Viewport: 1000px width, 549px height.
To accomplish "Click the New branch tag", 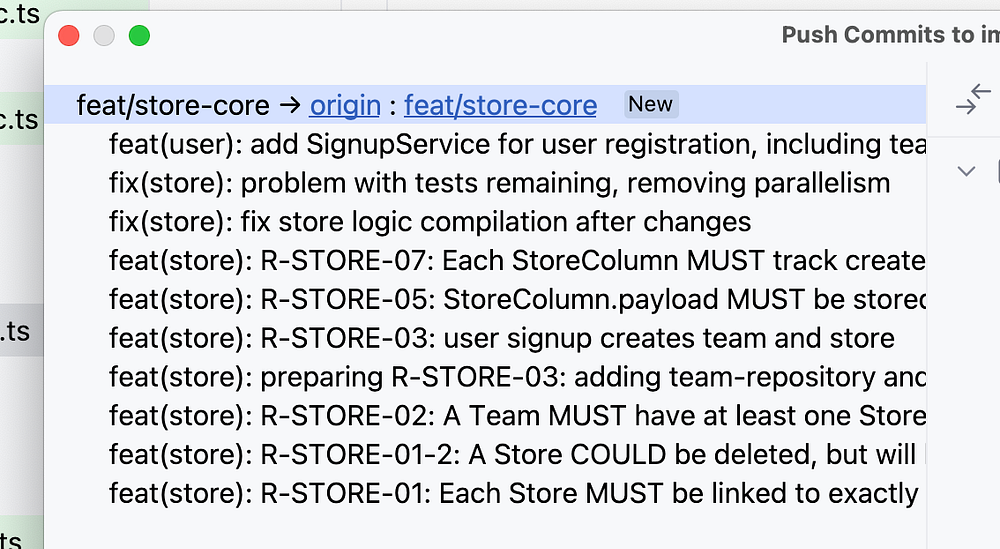I will pyautogui.click(x=650, y=104).
